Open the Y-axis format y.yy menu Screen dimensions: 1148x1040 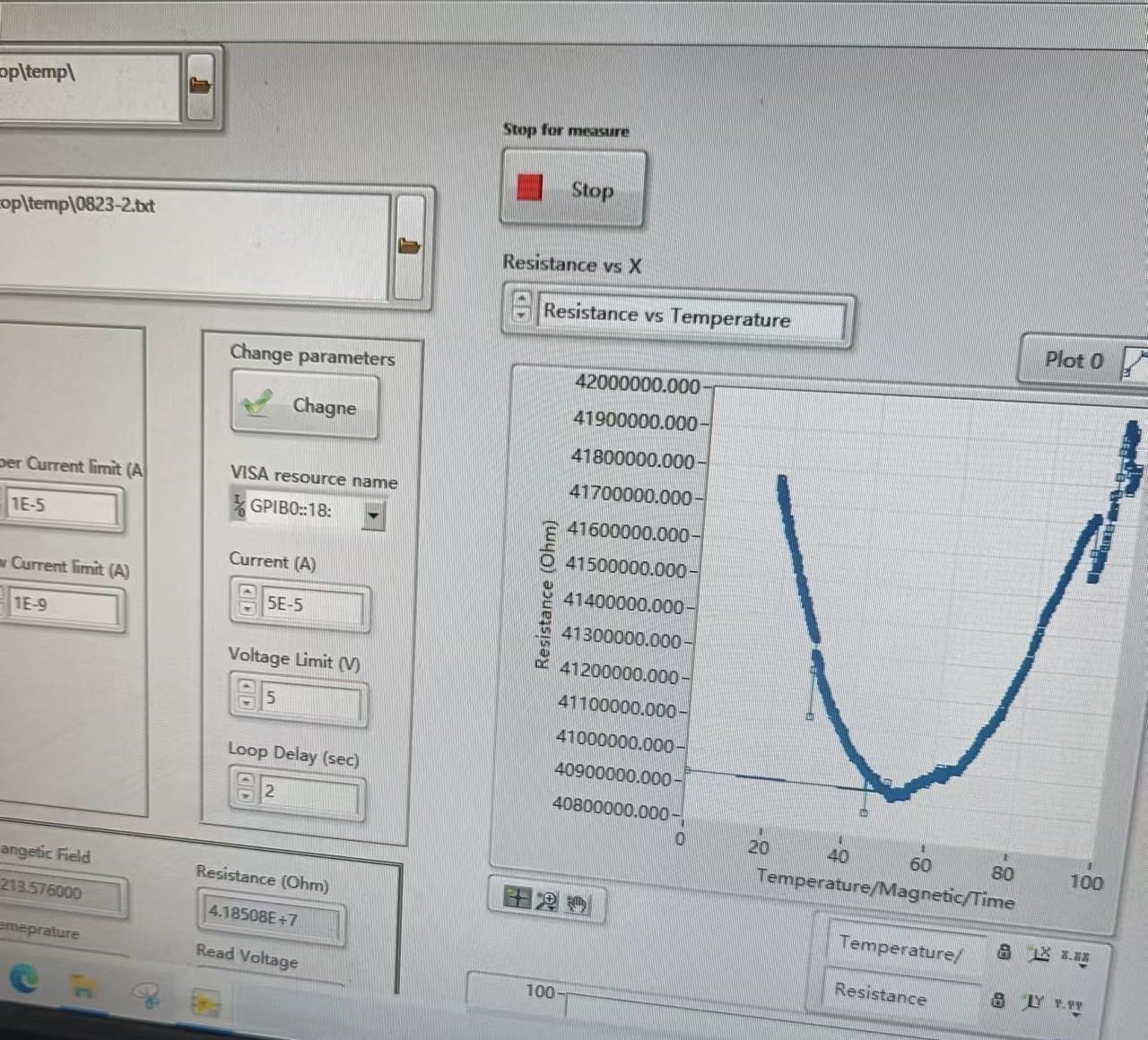click(1068, 1005)
